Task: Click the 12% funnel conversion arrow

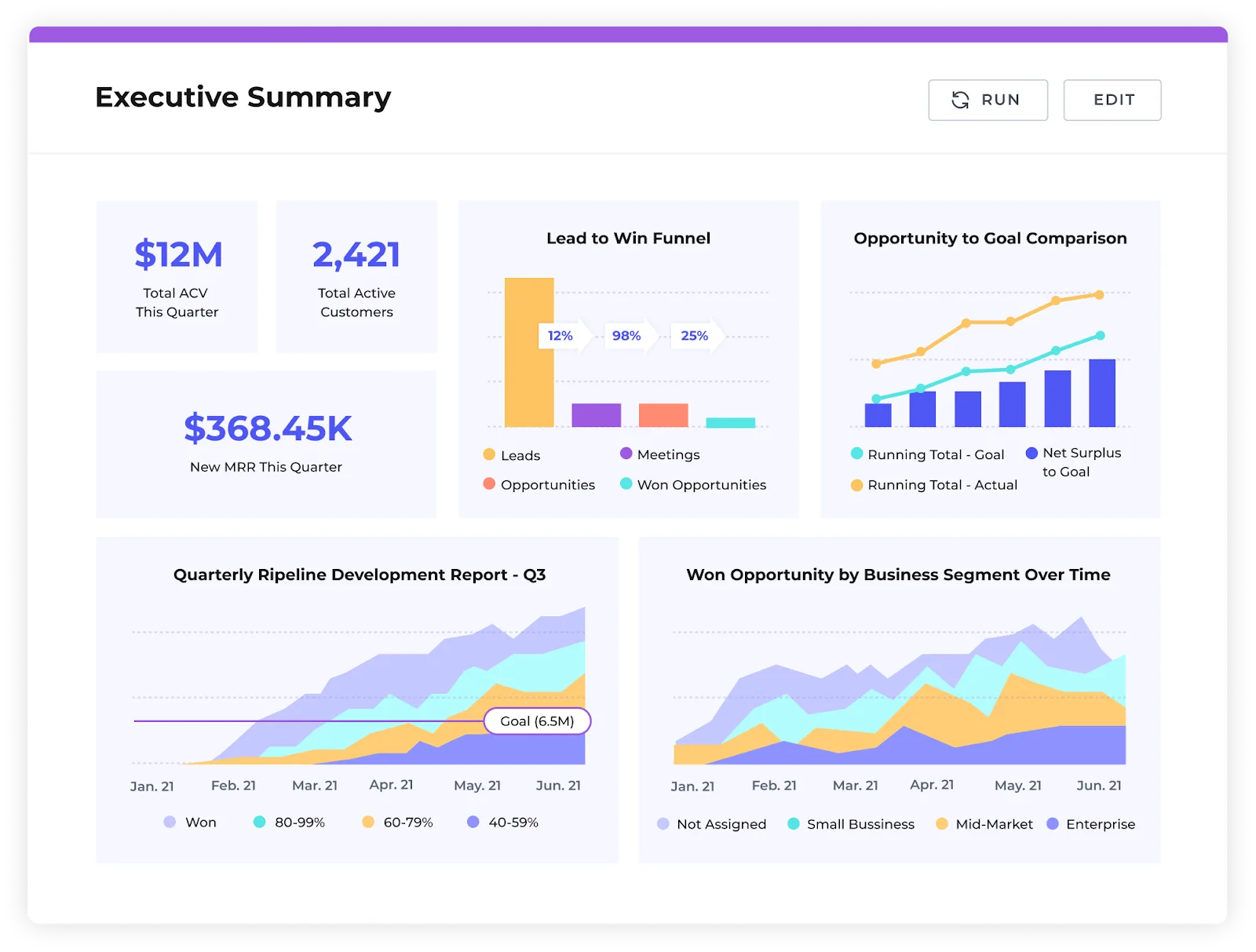Action: pos(565,336)
